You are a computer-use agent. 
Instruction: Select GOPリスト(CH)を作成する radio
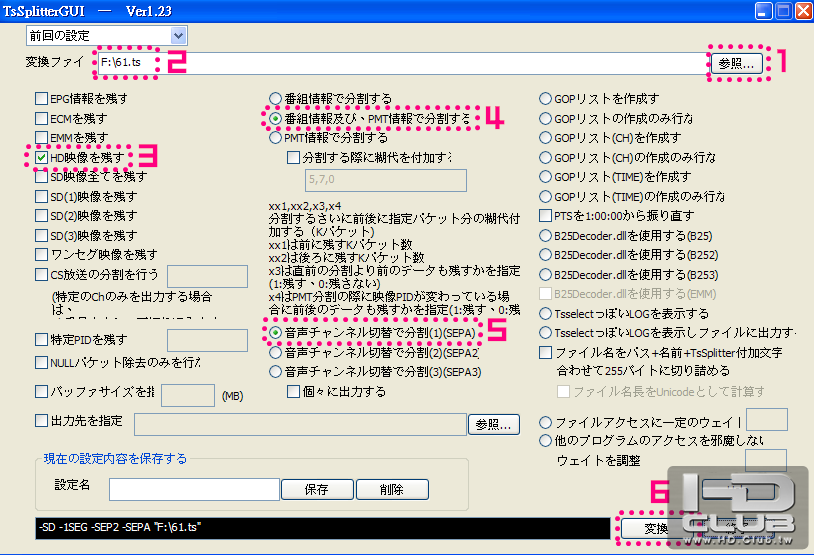click(545, 138)
